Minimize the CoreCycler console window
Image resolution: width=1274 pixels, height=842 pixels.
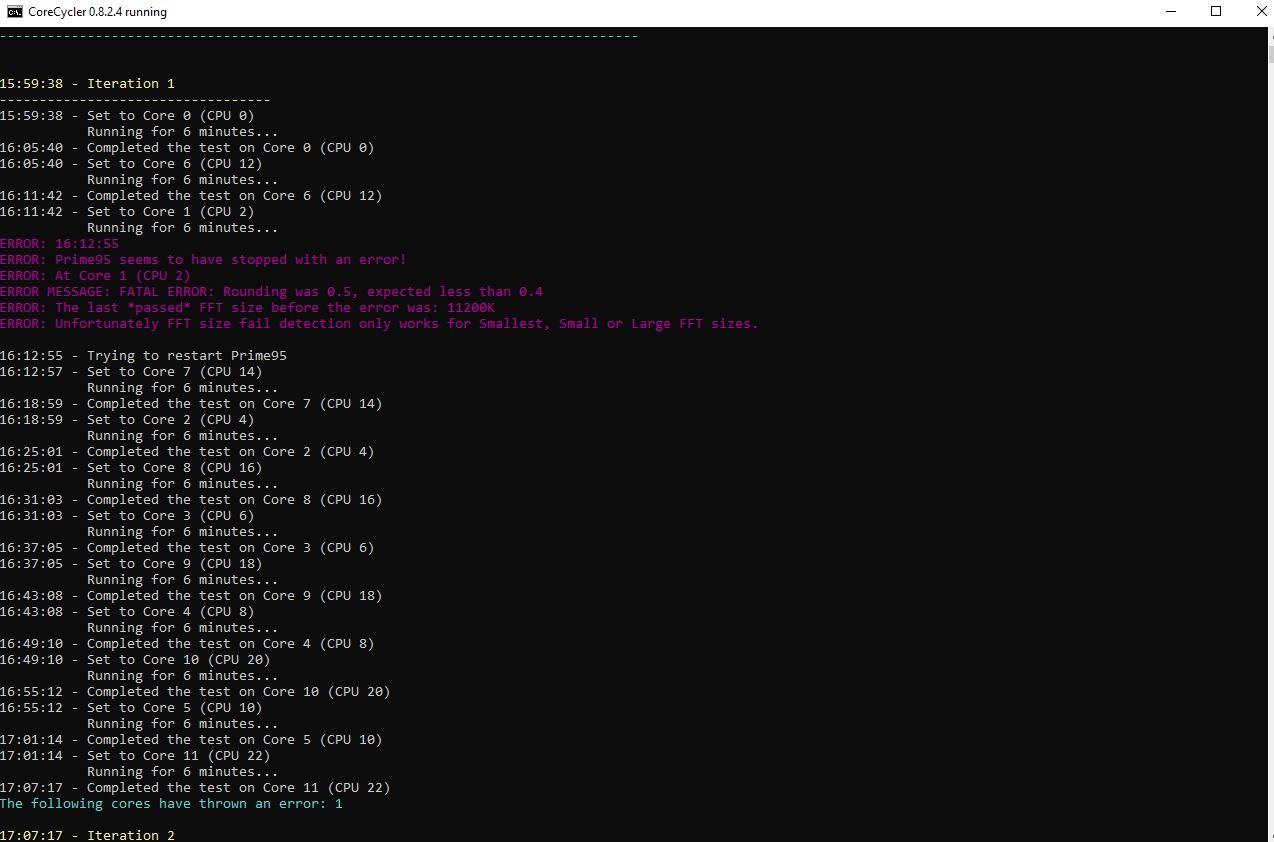click(1173, 12)
